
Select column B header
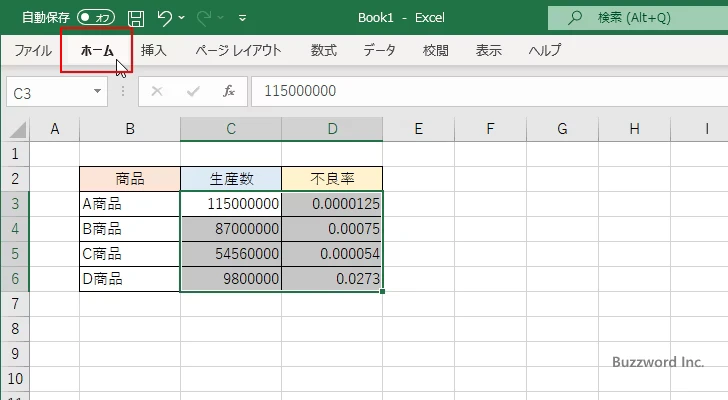click(130, 129)
